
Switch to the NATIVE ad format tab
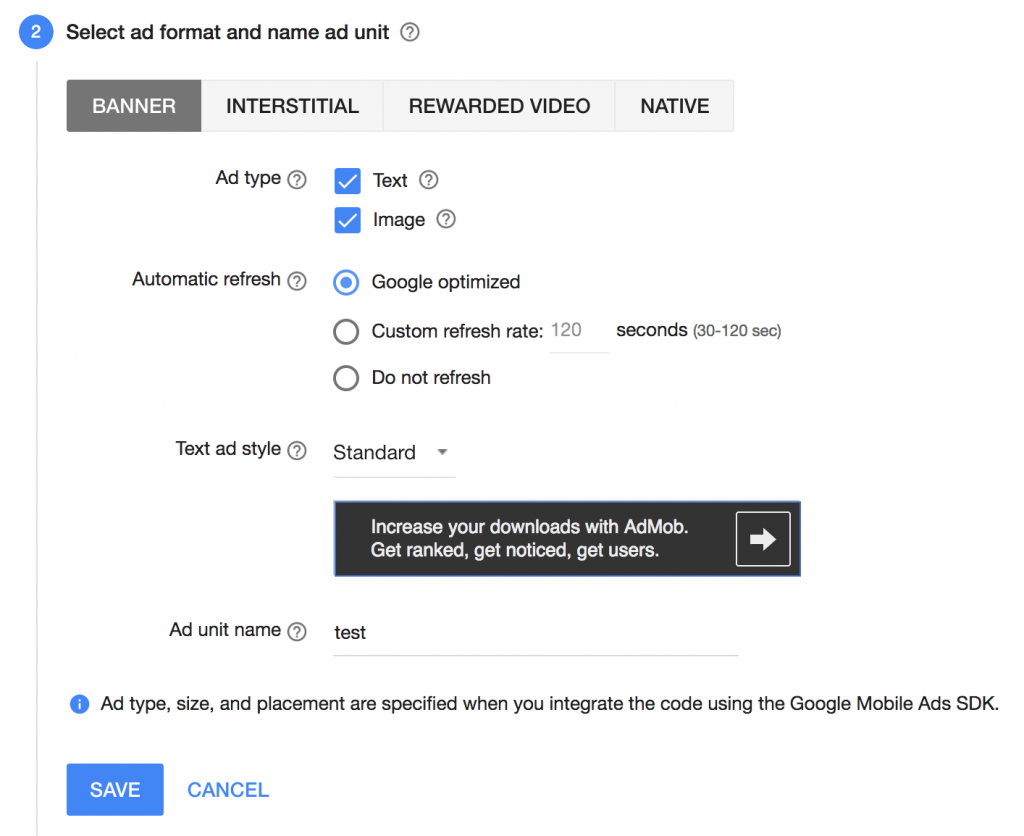tap(674, 105)
